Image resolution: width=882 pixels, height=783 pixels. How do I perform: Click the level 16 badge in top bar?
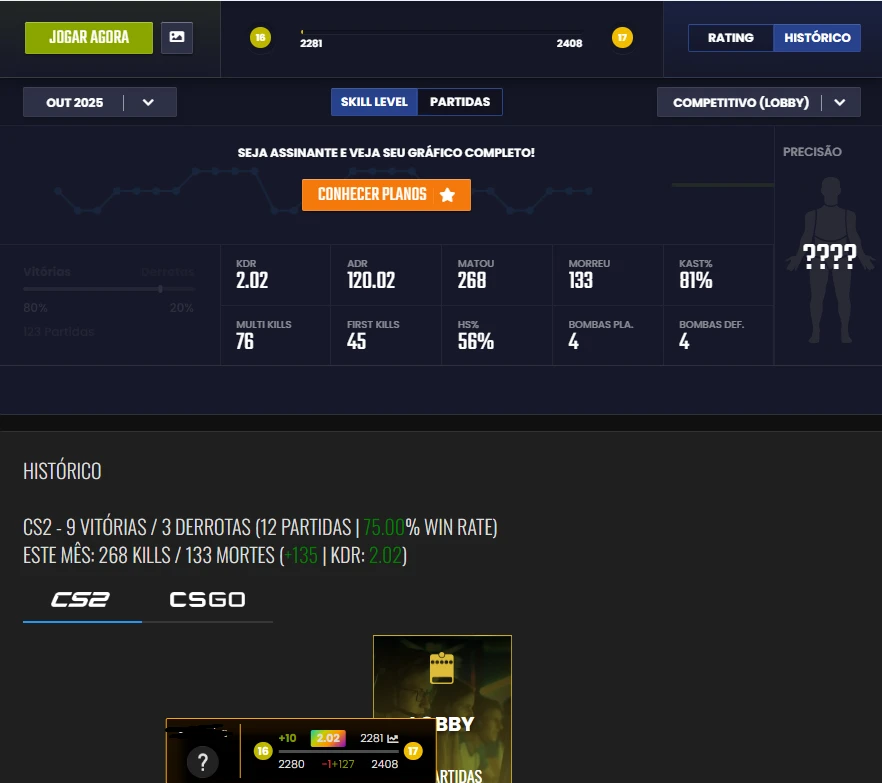[x=260, y=38]
